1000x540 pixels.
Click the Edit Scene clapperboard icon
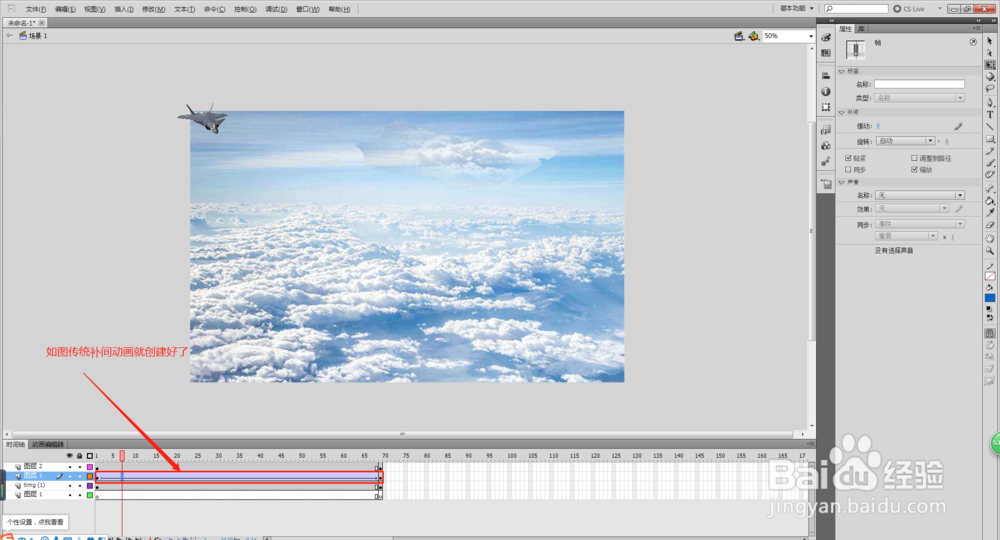739,36
